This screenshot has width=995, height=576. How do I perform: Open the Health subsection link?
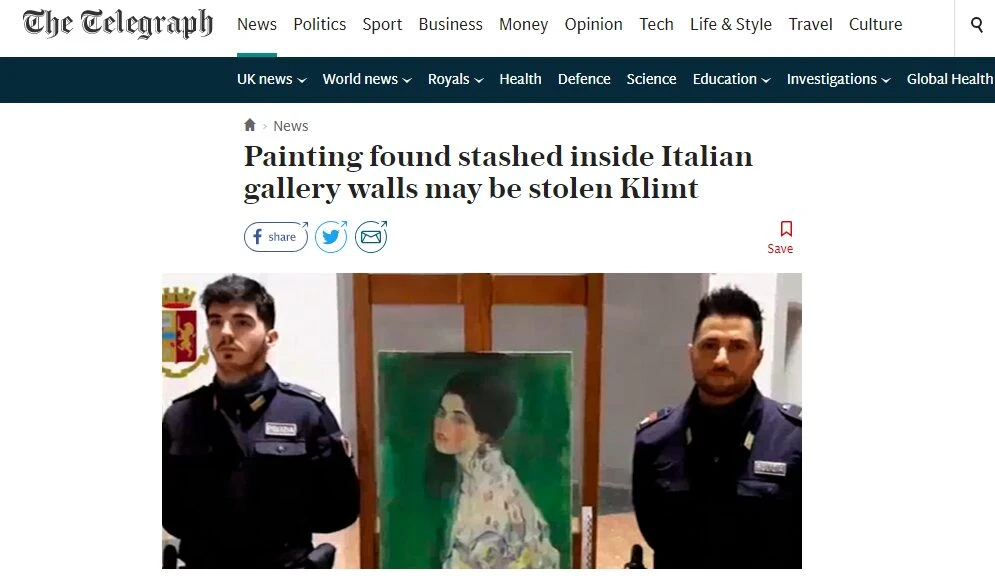point(520,79)
